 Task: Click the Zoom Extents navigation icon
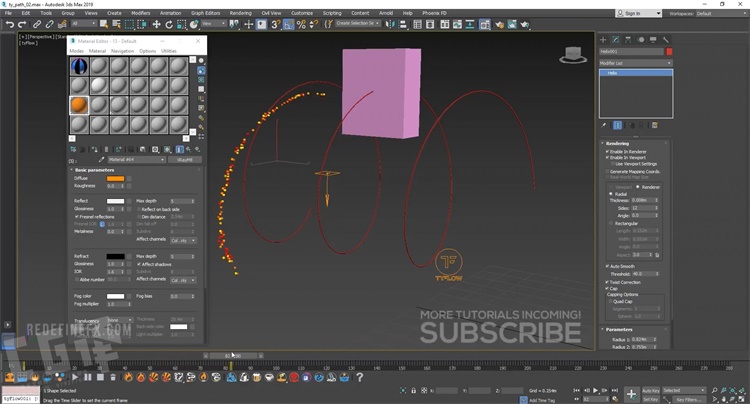tap(732, 391)
